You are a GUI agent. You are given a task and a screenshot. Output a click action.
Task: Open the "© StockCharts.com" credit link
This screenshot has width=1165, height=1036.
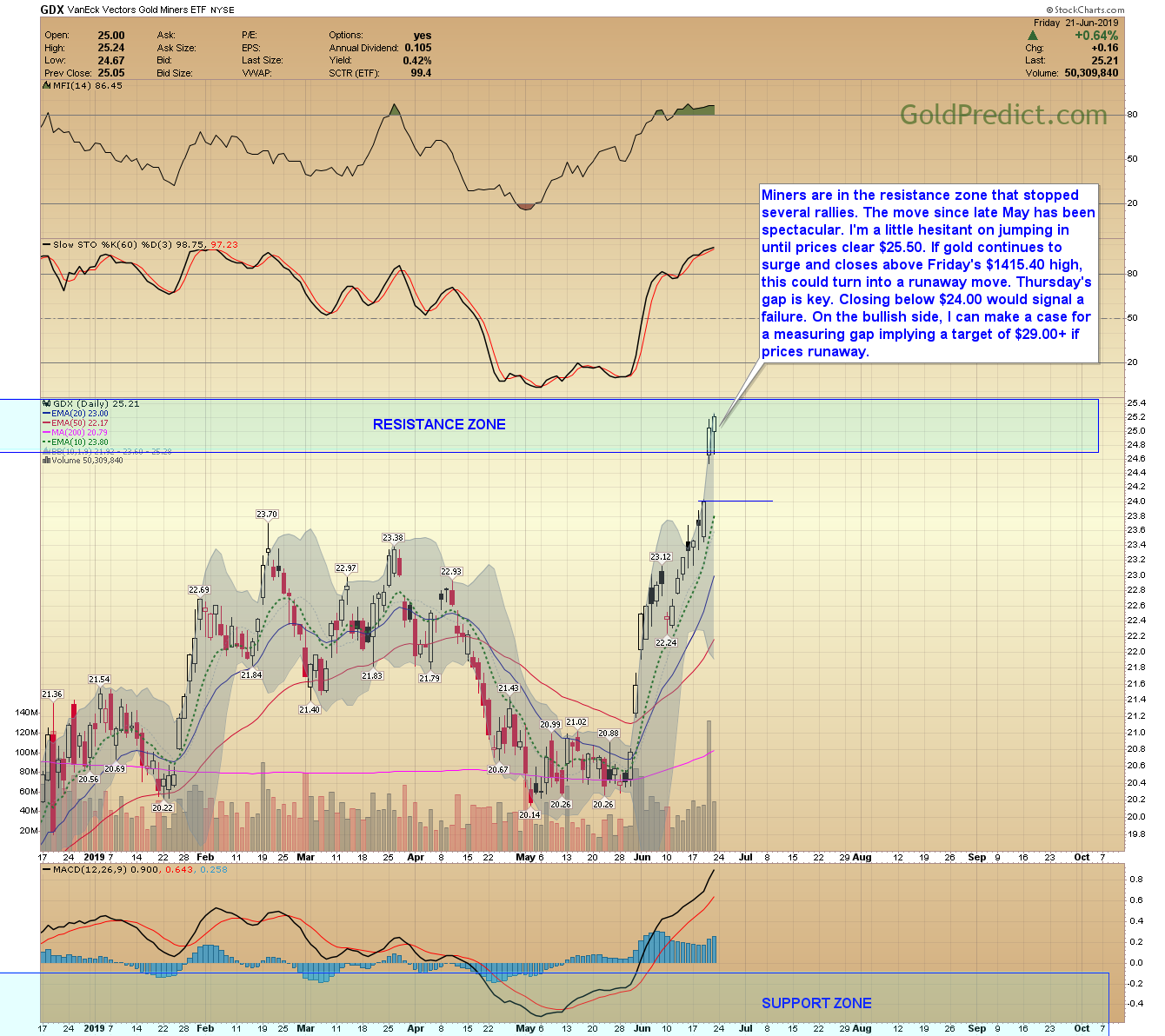click(x=1085, y=10)
